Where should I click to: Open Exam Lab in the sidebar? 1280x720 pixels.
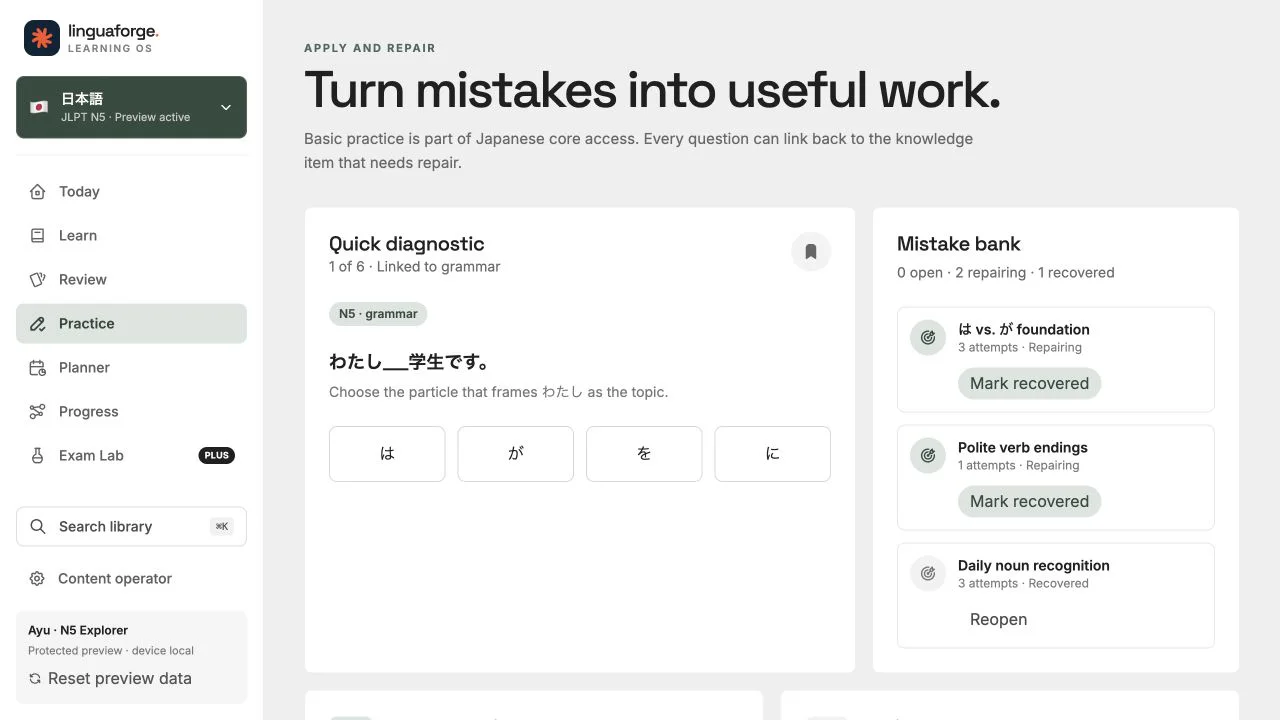point(131,456)
